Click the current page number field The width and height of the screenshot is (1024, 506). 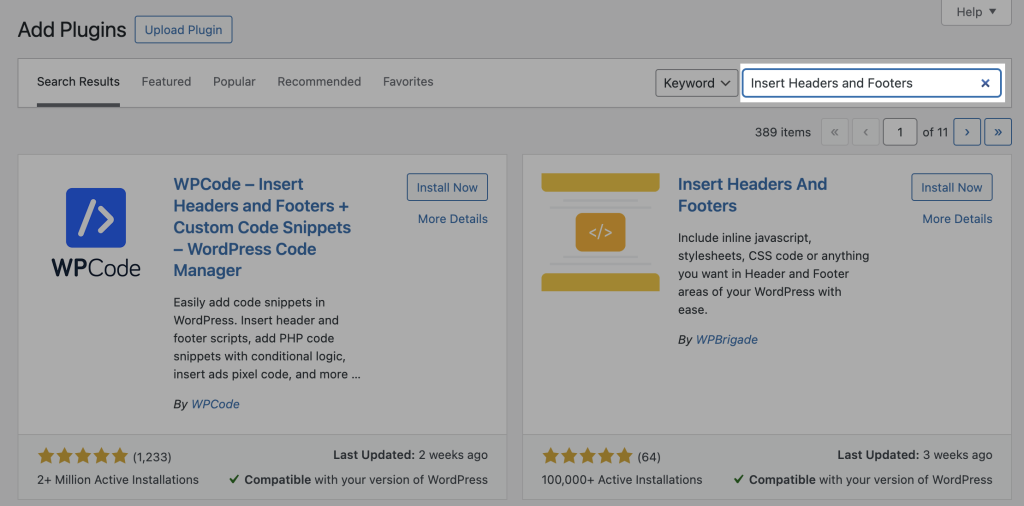coord(900,132)
